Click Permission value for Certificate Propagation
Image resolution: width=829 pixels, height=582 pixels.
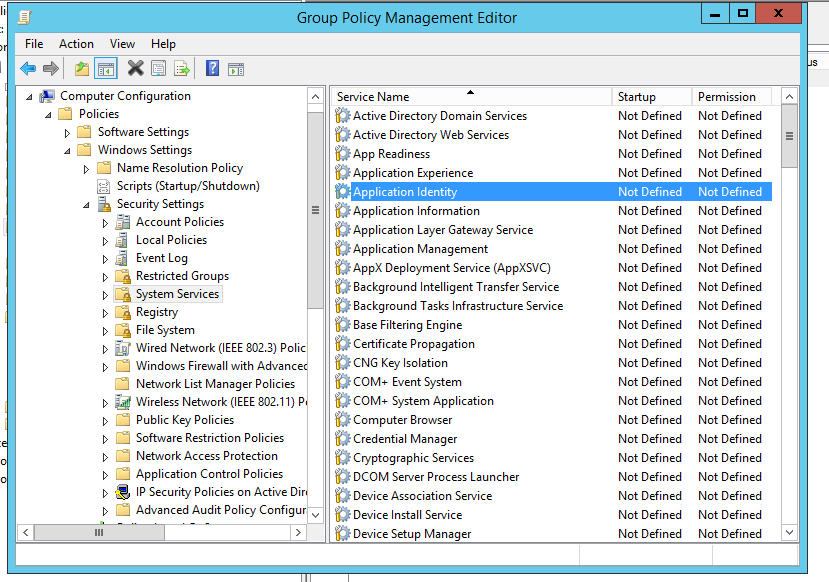(730, 344)
